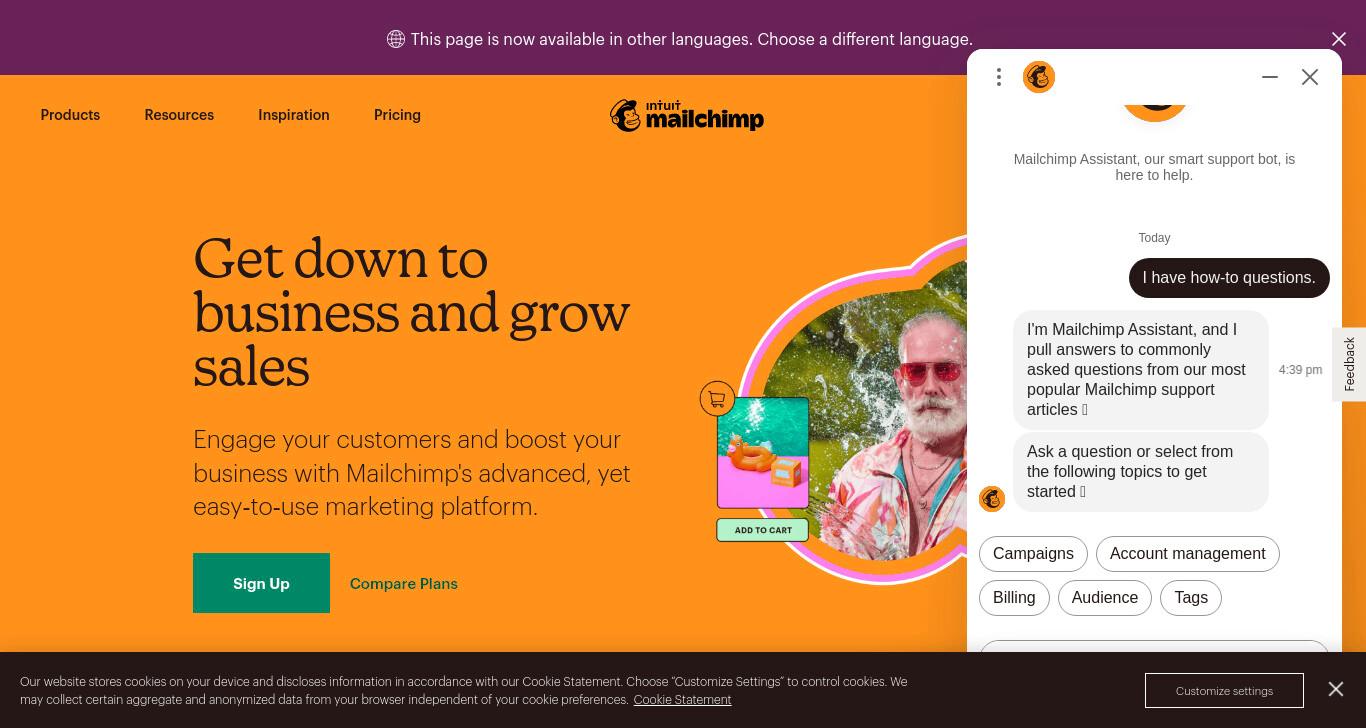Image resolution: width=1366 pixels, height=728 pixels.
Task: Click the Intuit Mailchimp logo
Action: tap(687, 116)
